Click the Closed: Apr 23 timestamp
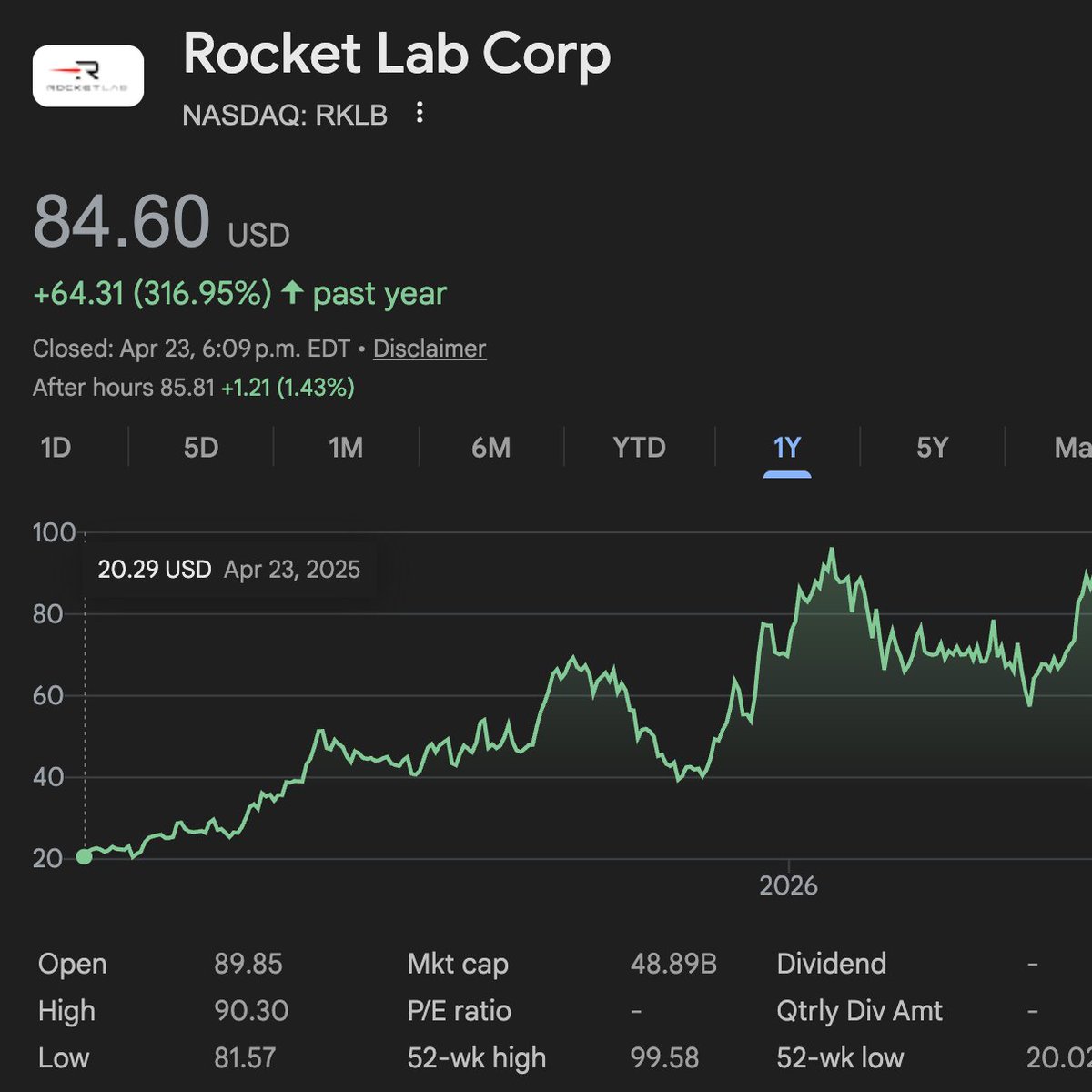This screenshot has height=1092, width=1092. [191, 349]
